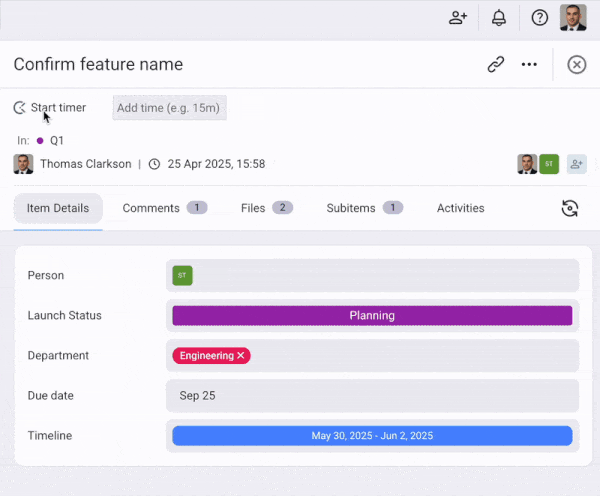This screenshot has height=496, width=600.
Task: Switch to the Comments tab
Action: click(164, 208)
